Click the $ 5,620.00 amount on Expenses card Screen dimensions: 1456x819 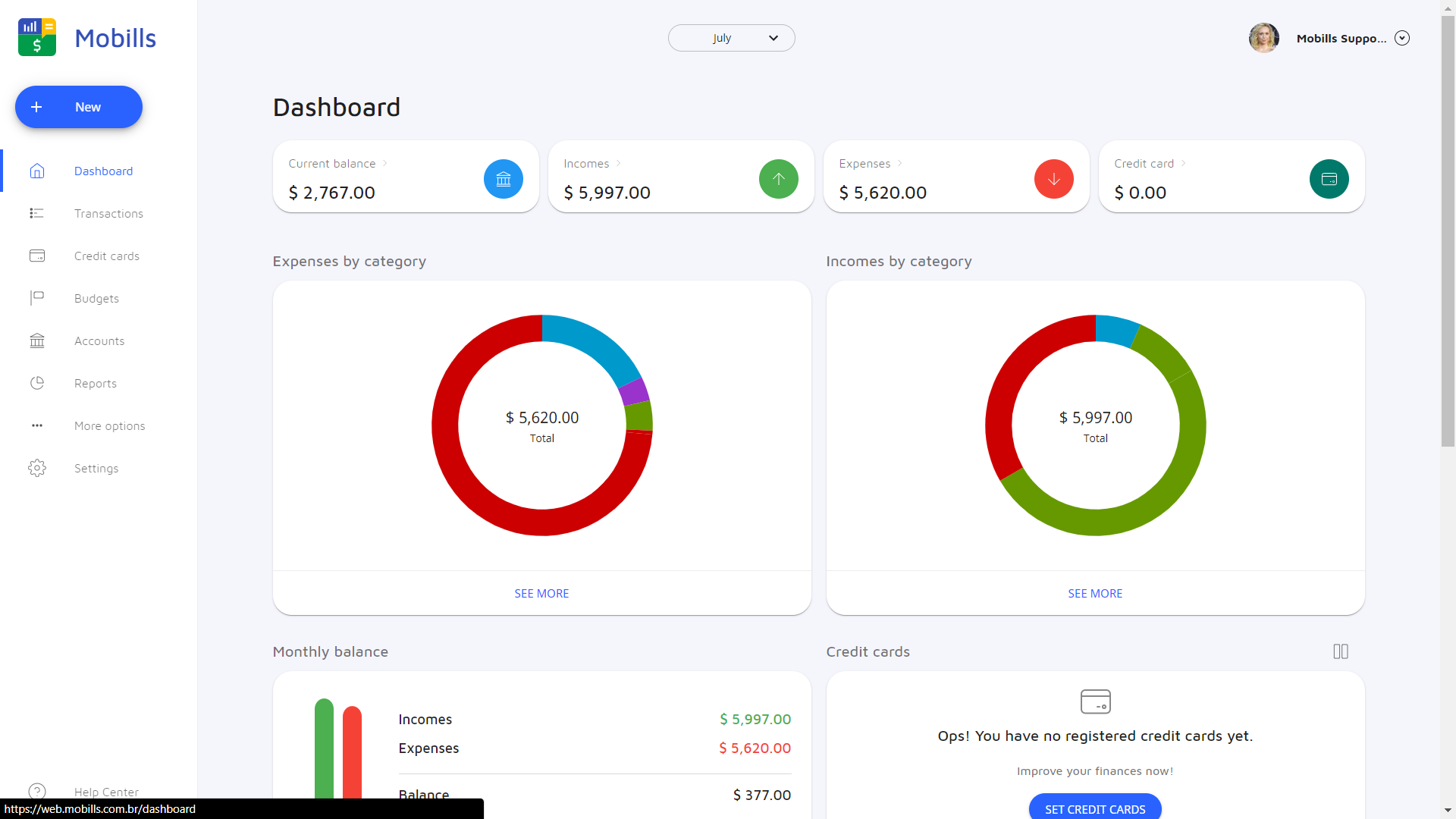point(883,193)
